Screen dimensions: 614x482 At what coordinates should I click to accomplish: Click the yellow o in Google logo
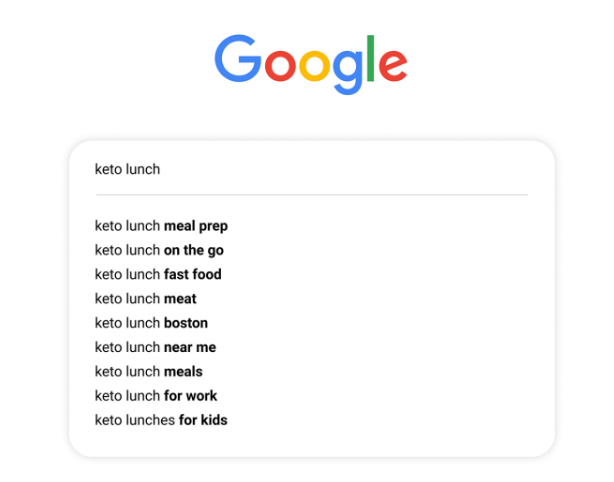(x=314, y=65)
